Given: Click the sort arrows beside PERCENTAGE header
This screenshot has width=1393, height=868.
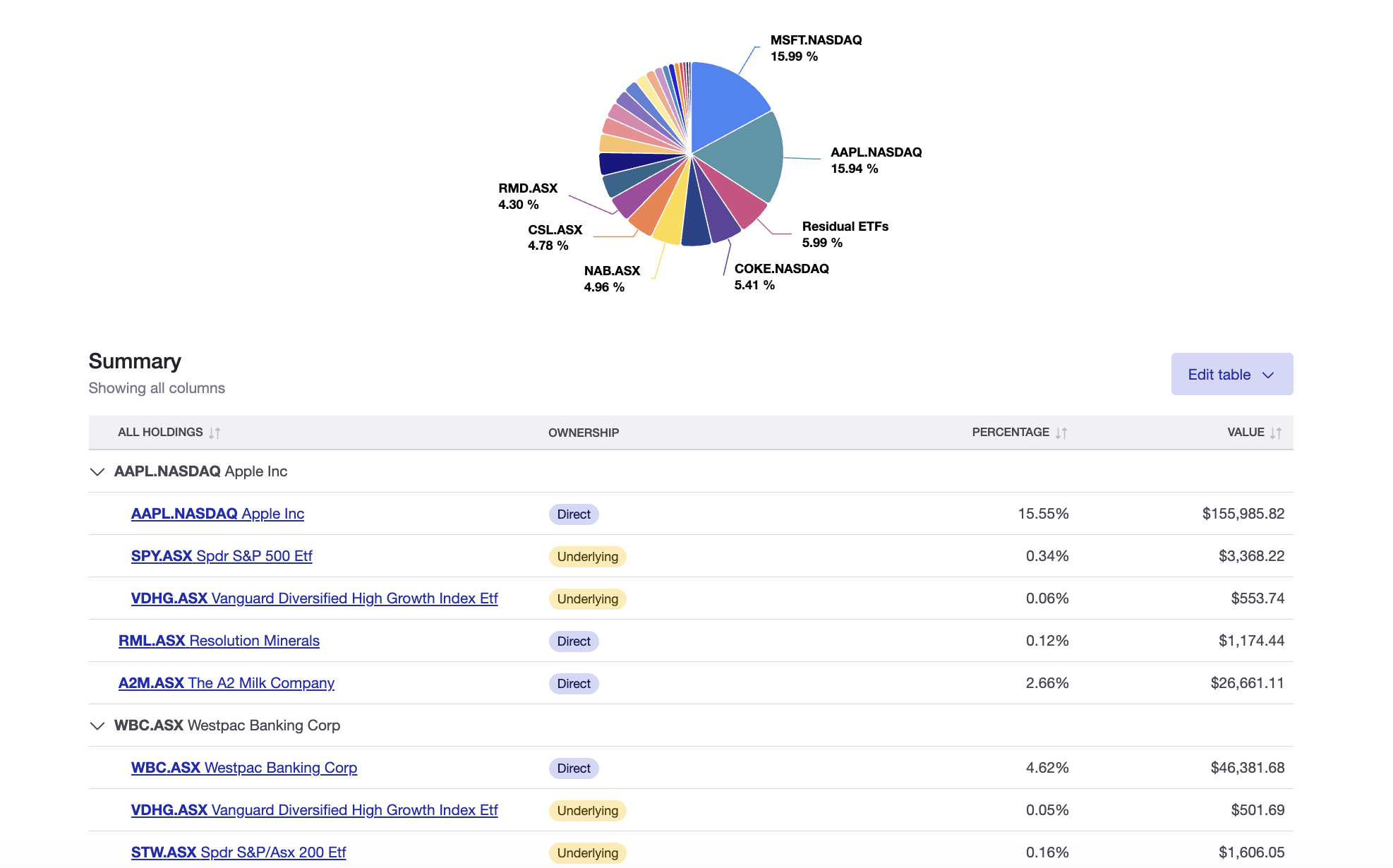Looking at the screenshot, I should tap(1062, 432).
